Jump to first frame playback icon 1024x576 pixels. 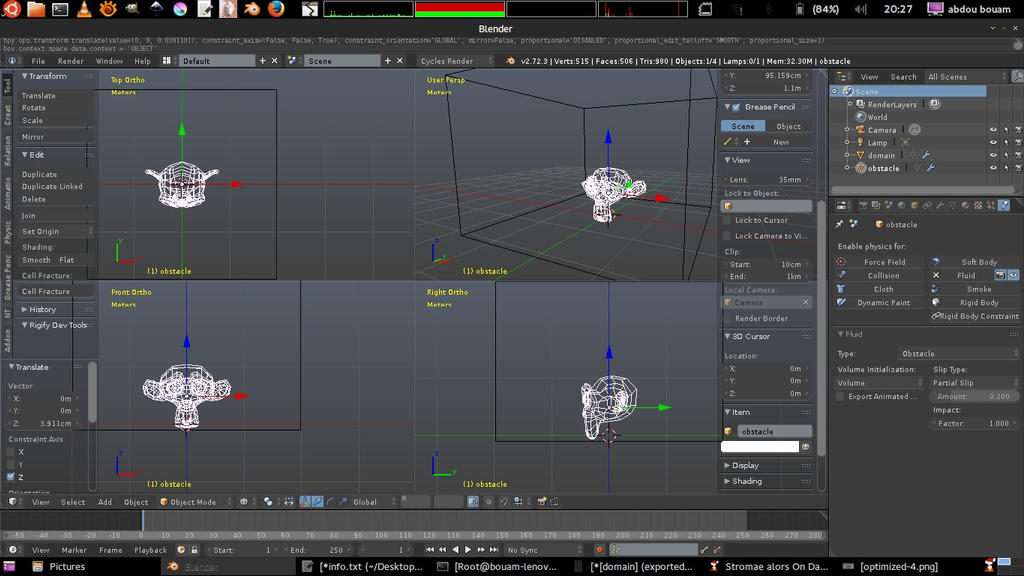click(x=430, y=550)
